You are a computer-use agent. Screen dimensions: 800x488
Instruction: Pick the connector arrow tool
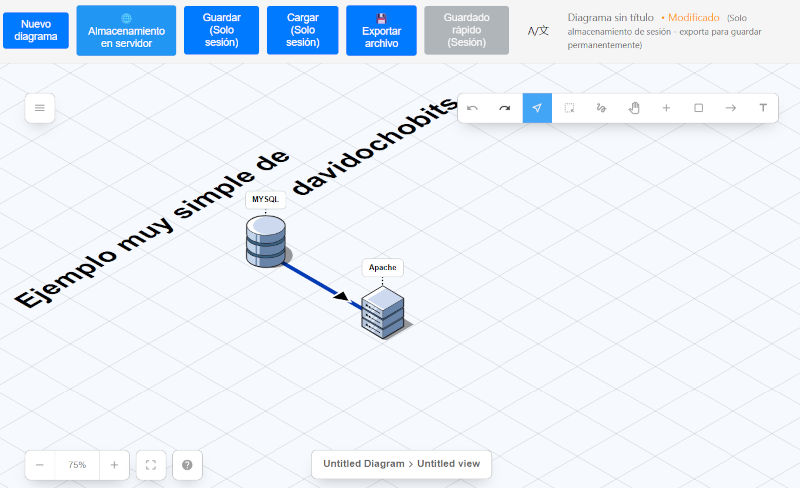tap(731, 108)
